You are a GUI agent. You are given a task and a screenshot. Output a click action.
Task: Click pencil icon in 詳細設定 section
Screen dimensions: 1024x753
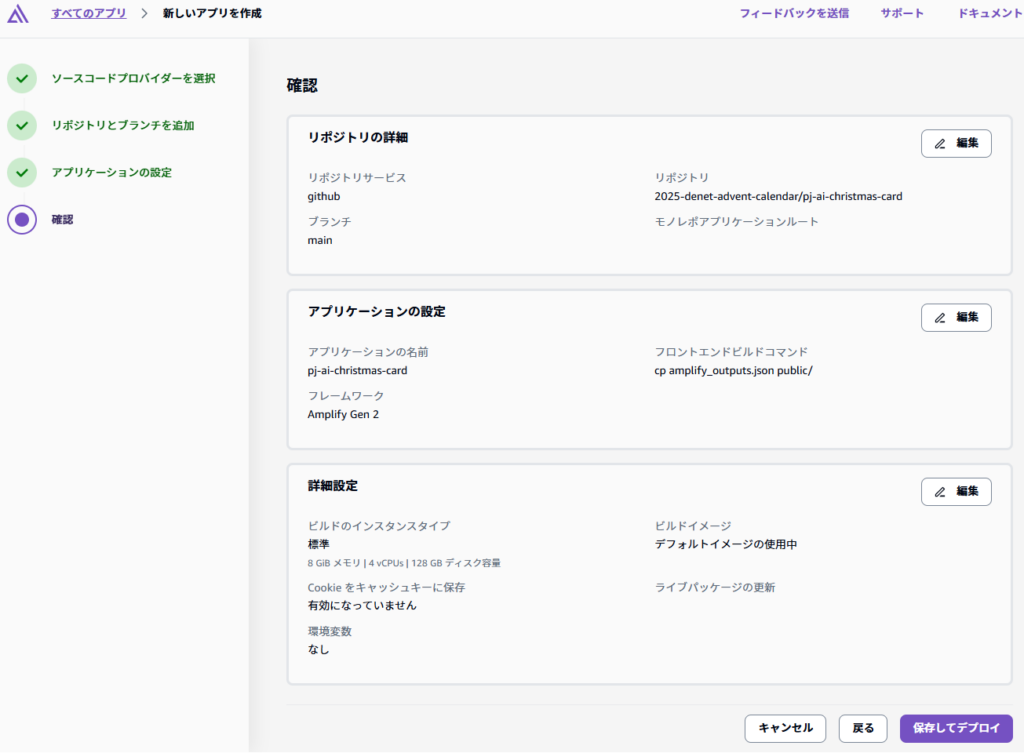(940, 491)
